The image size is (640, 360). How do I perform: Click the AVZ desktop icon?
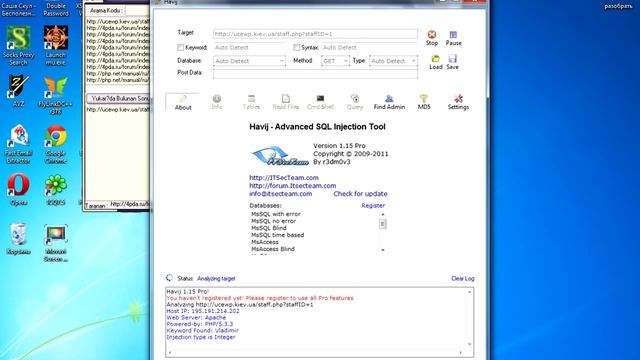click(x=18, y=91)
